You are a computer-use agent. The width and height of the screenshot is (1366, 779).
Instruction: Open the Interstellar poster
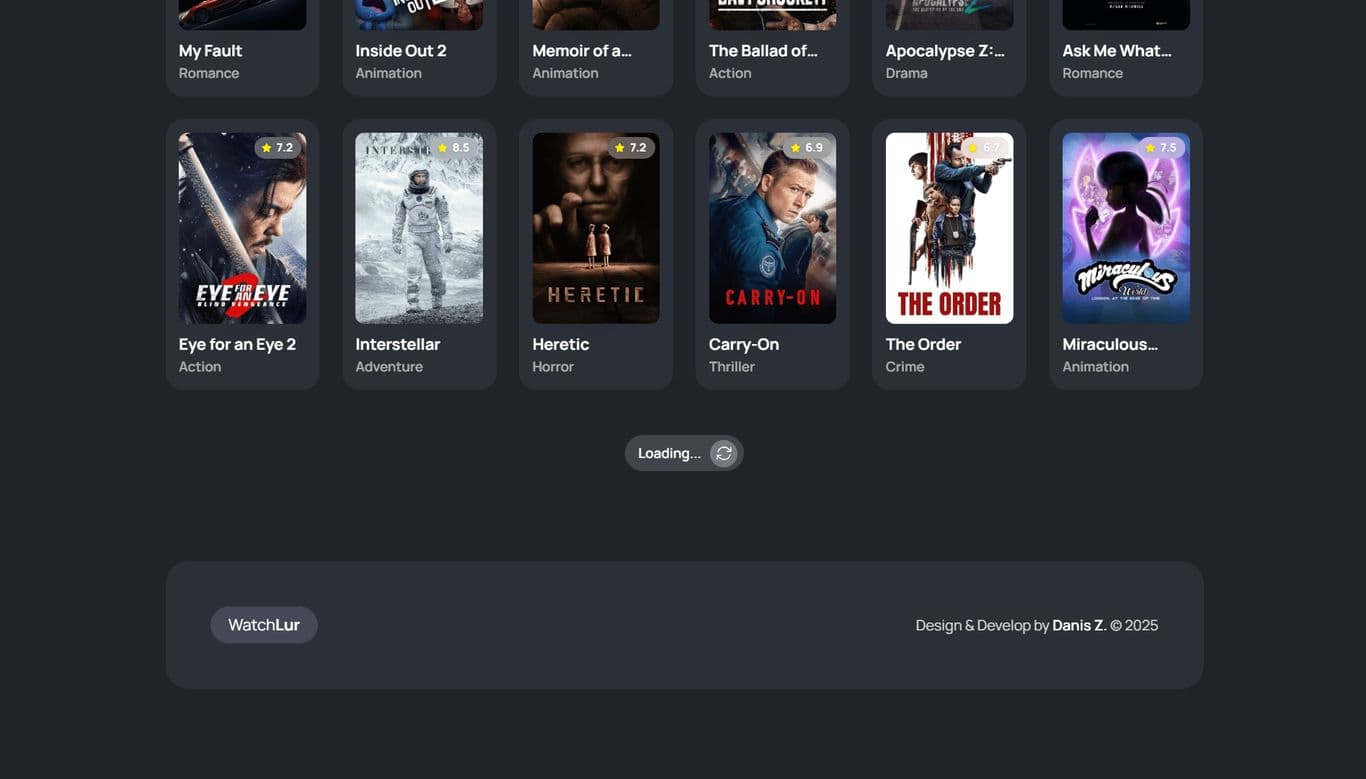click(x=419, y=228)
